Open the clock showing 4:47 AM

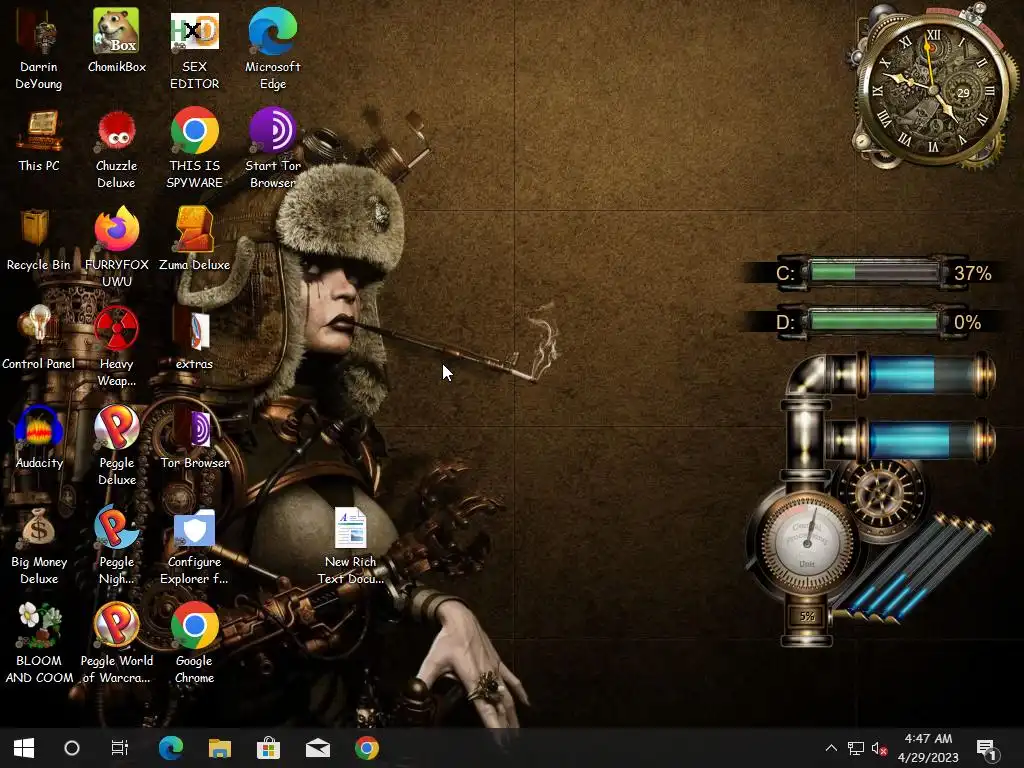(928, 748)
